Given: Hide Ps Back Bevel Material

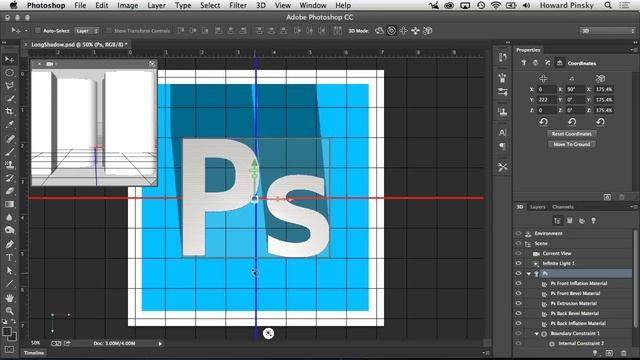Looking at the screenshot, I should 518,313.
